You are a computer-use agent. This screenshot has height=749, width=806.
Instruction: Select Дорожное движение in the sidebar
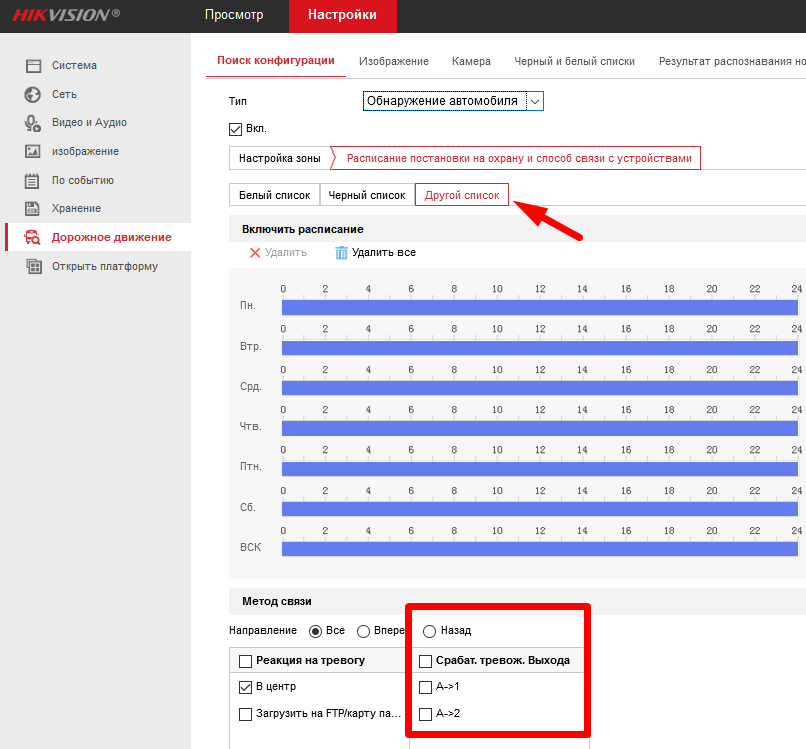pyautogui.click(x=112, y=237)
